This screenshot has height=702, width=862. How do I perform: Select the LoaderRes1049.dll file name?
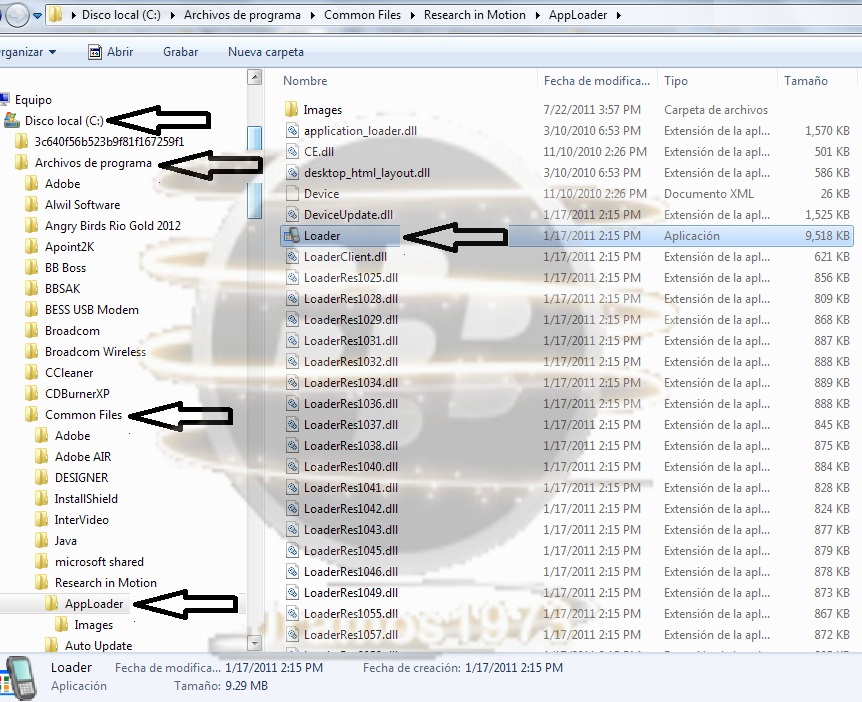click(351, 593)
